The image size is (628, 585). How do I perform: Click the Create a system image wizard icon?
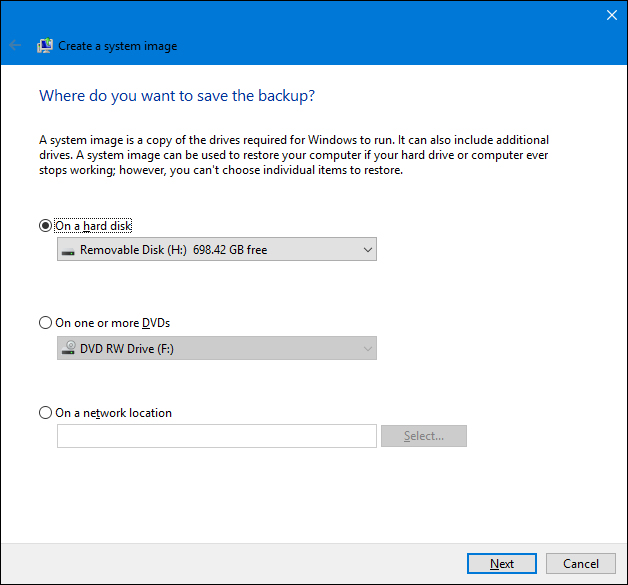click(45, 46)
